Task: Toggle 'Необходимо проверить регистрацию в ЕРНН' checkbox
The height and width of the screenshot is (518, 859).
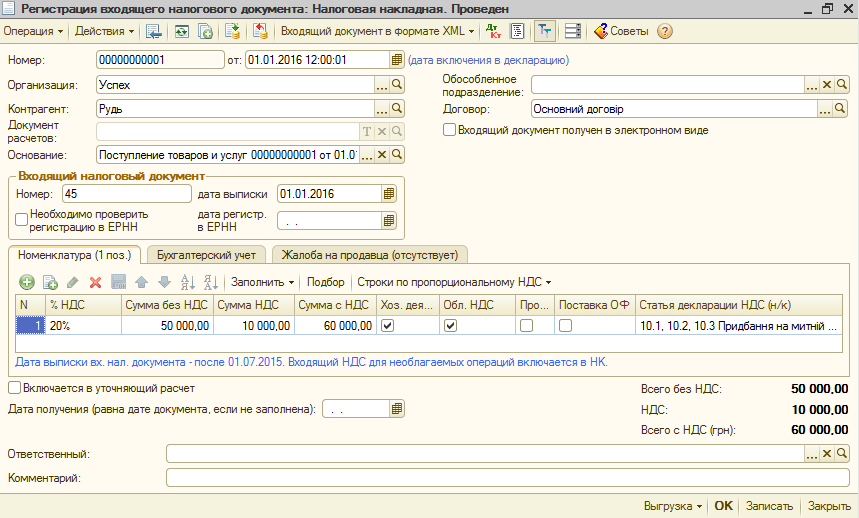Action: [x=22, y=220]
